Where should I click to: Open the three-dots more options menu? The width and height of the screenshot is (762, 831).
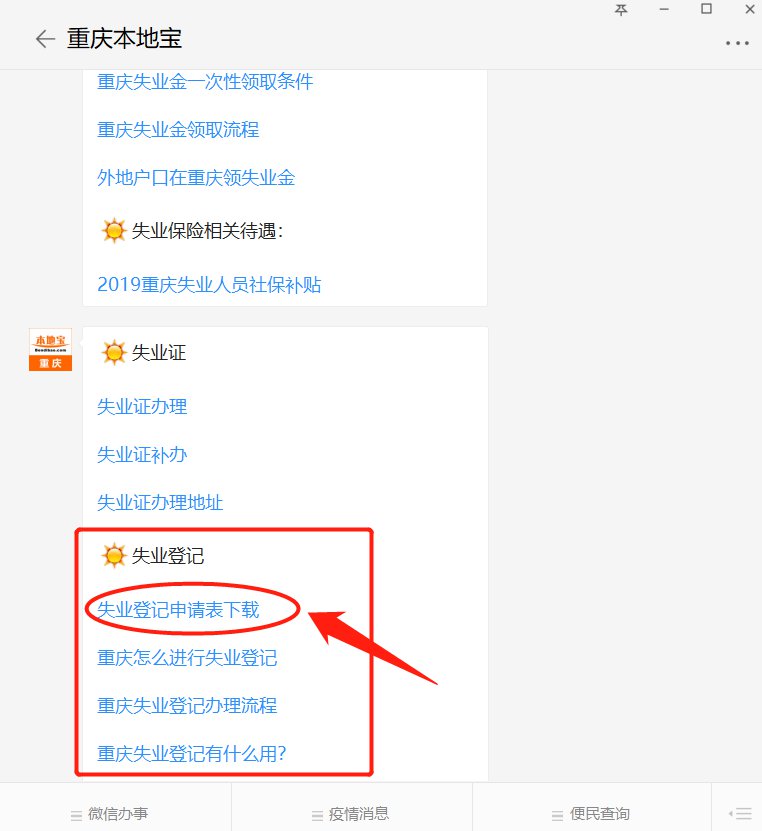point(737,43)
